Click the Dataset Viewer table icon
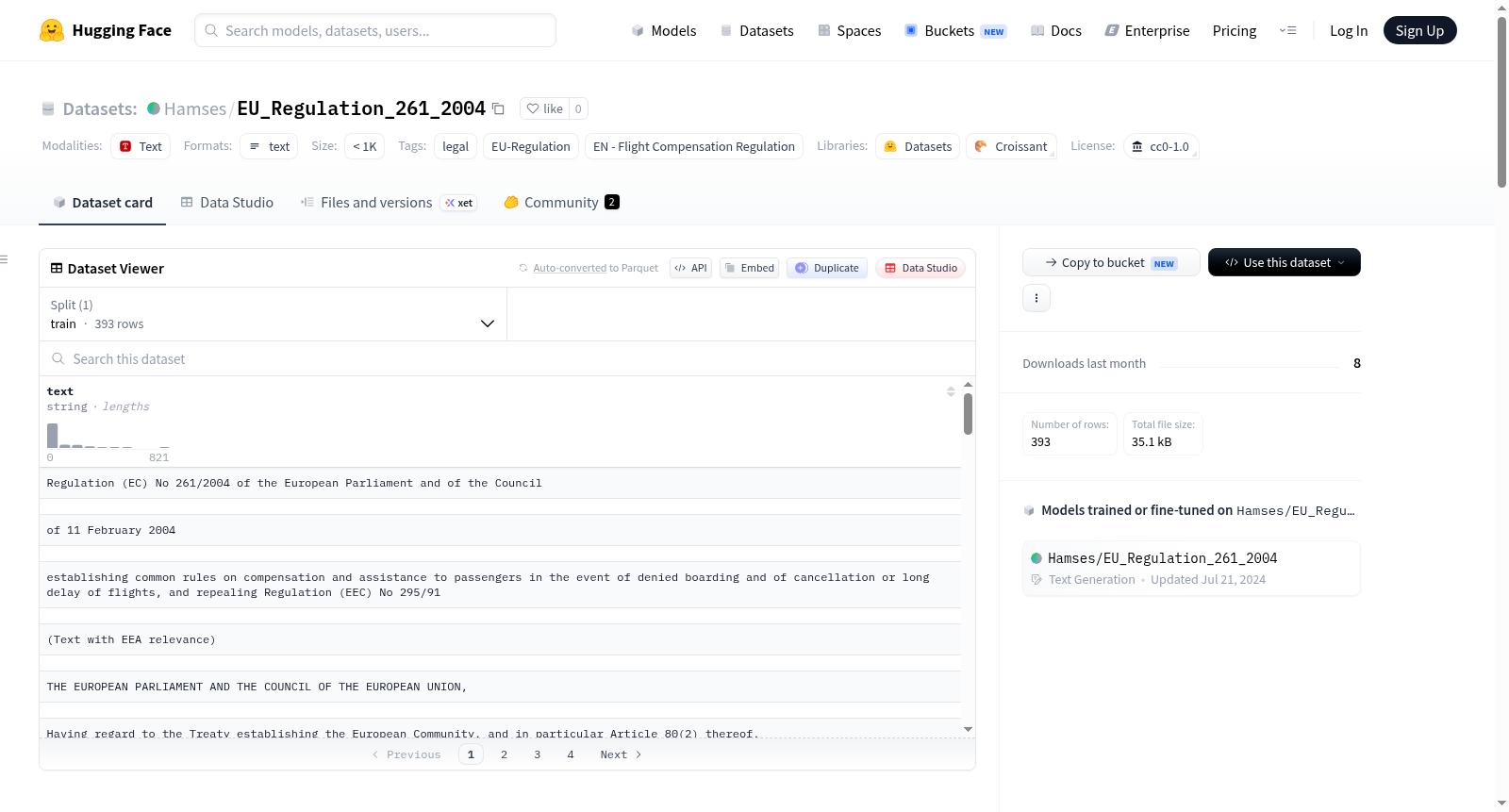Image resolution: width=1509 pixels, height=812 pixels. pos(57,268)
